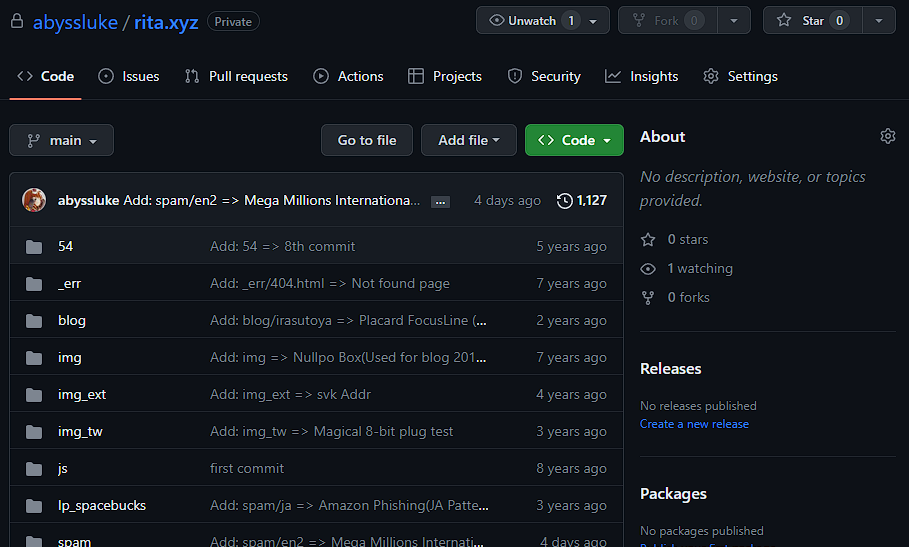This screenshot has height=547, width=909.
Task: Click the folder icon beside js
Action: click(34, 469)
